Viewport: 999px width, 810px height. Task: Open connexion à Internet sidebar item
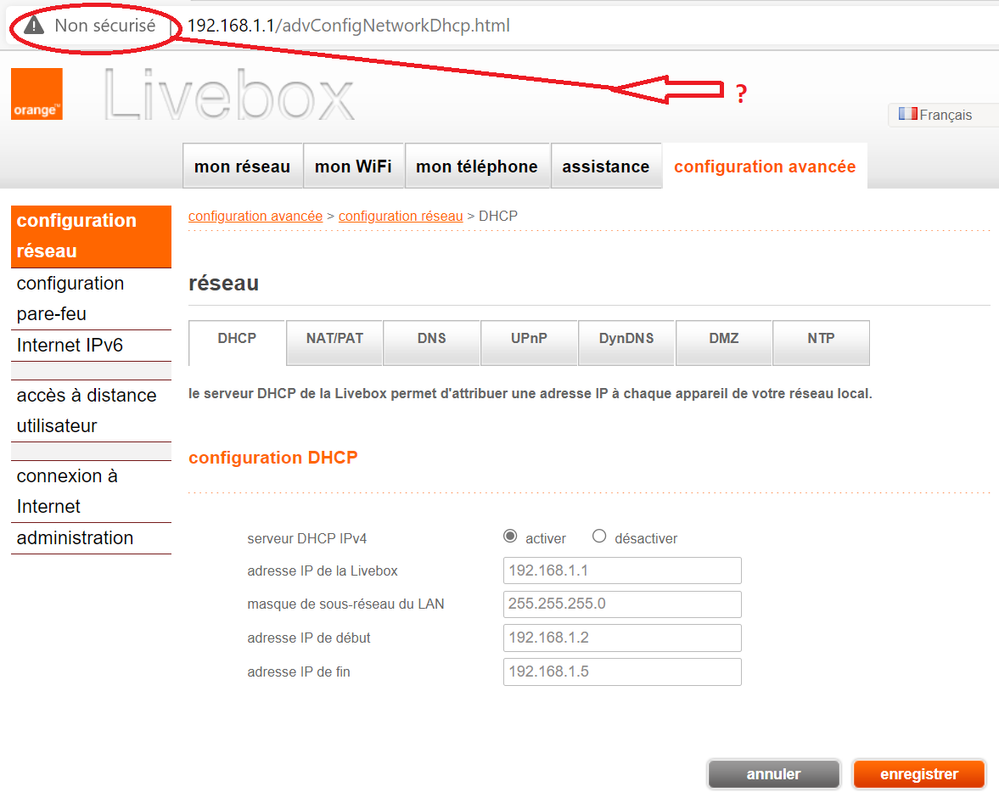pyautogui.click(x=91, y=491)
